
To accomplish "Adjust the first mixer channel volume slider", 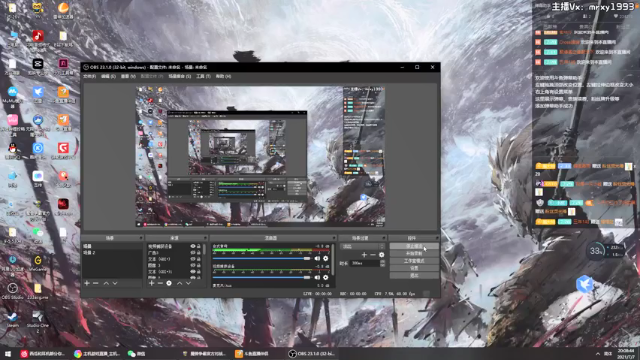I will pyautogui.click(x=261, y=258).
